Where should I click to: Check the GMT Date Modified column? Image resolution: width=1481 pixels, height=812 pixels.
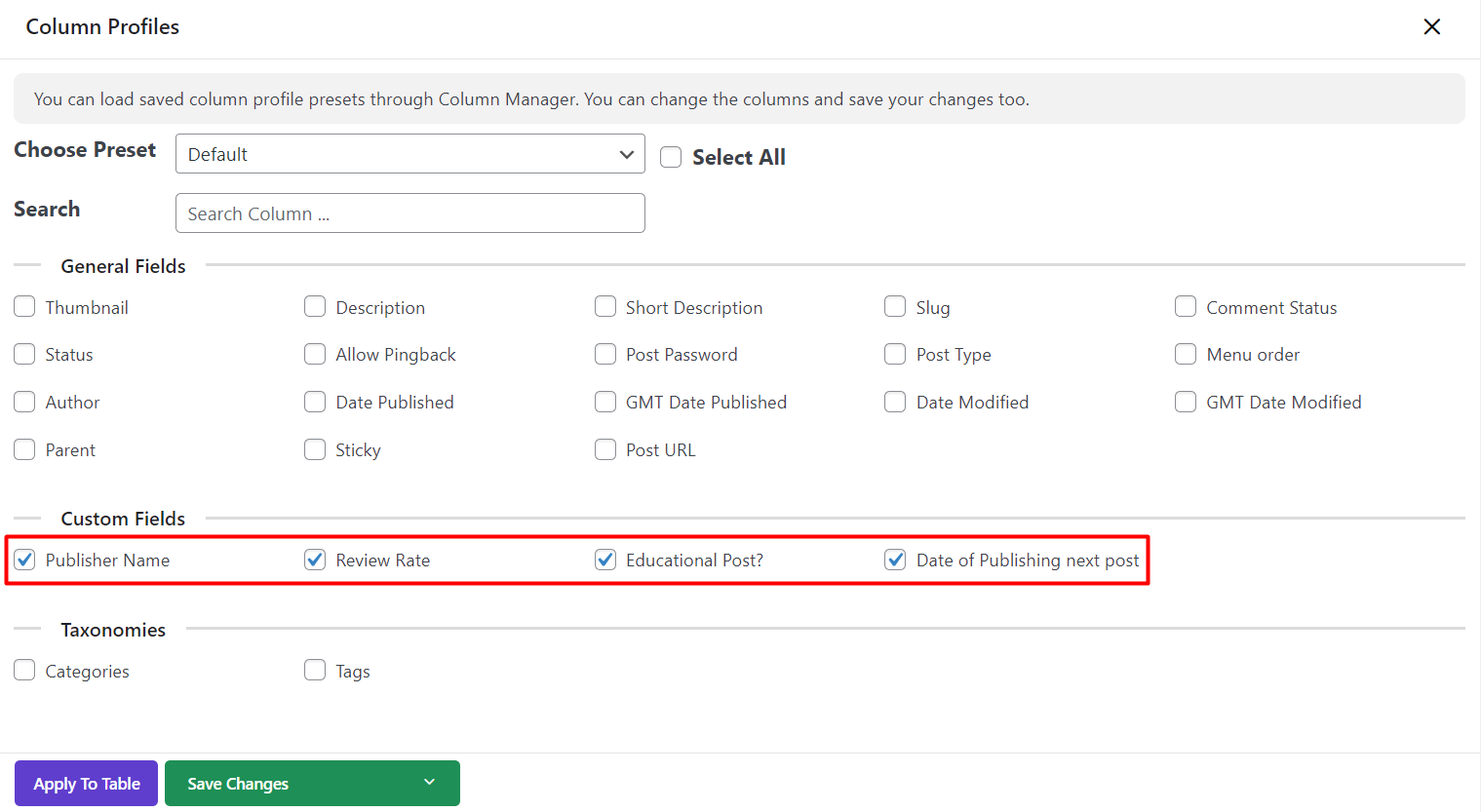click(x=1186, y=402)
